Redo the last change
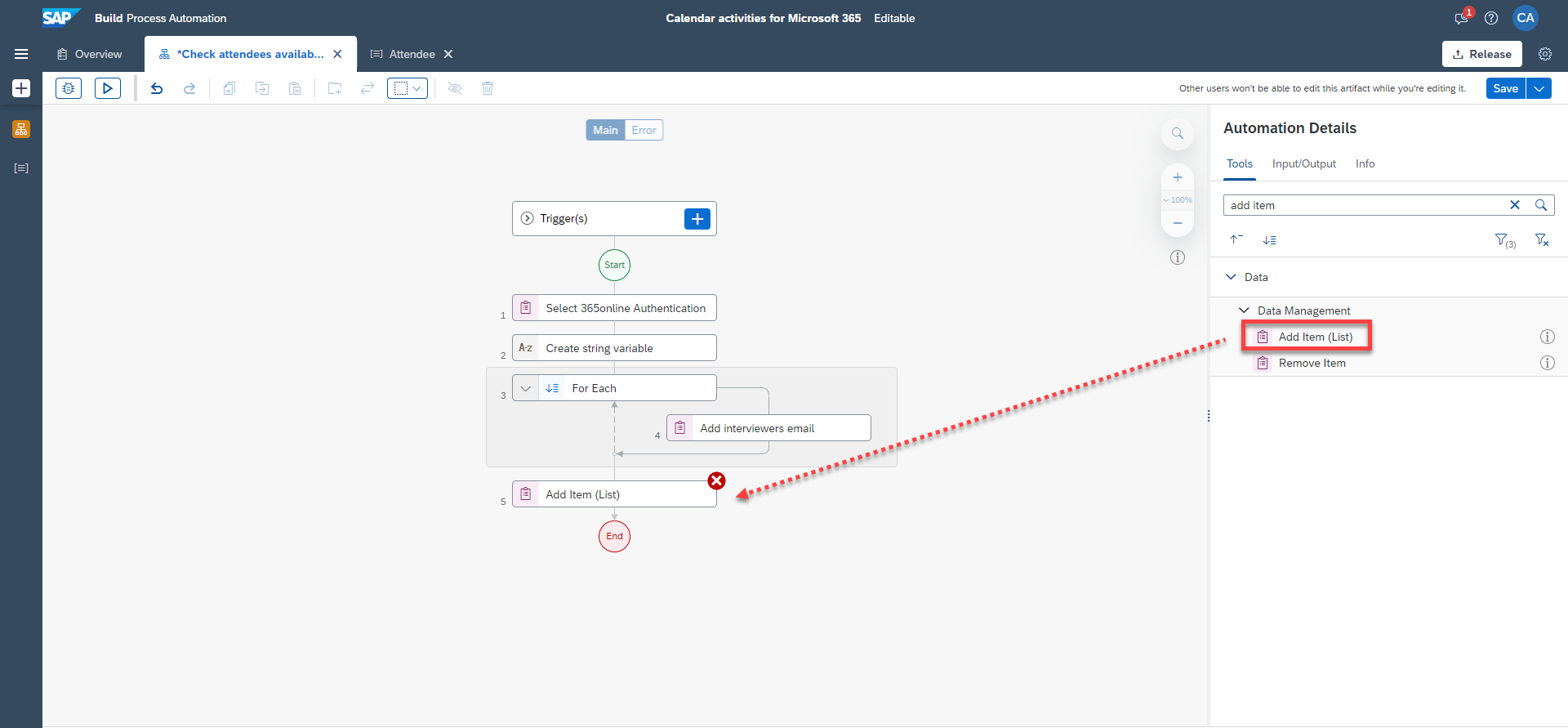 click(189, 88)
